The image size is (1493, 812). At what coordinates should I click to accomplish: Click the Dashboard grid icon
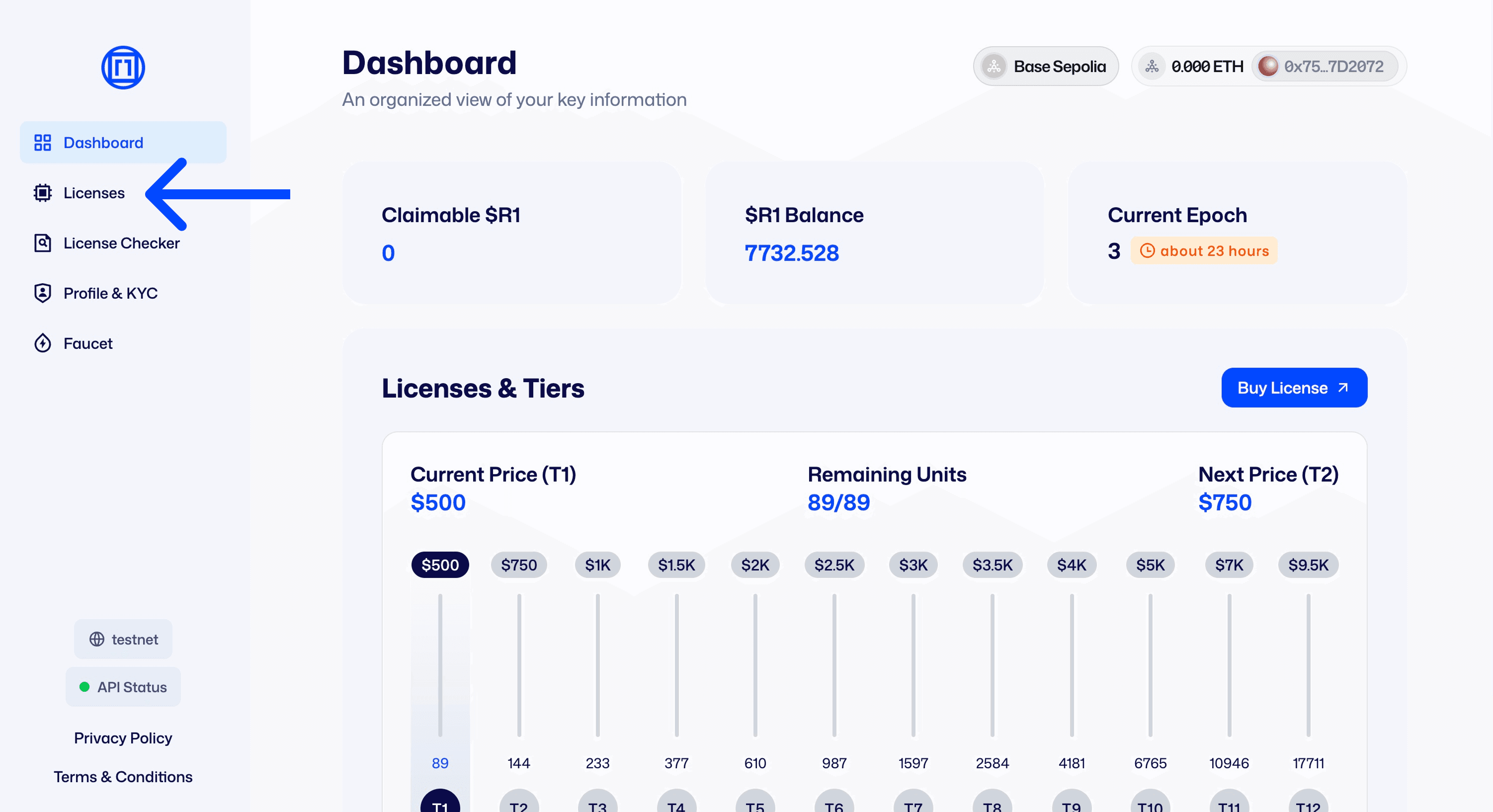point(42,143)
